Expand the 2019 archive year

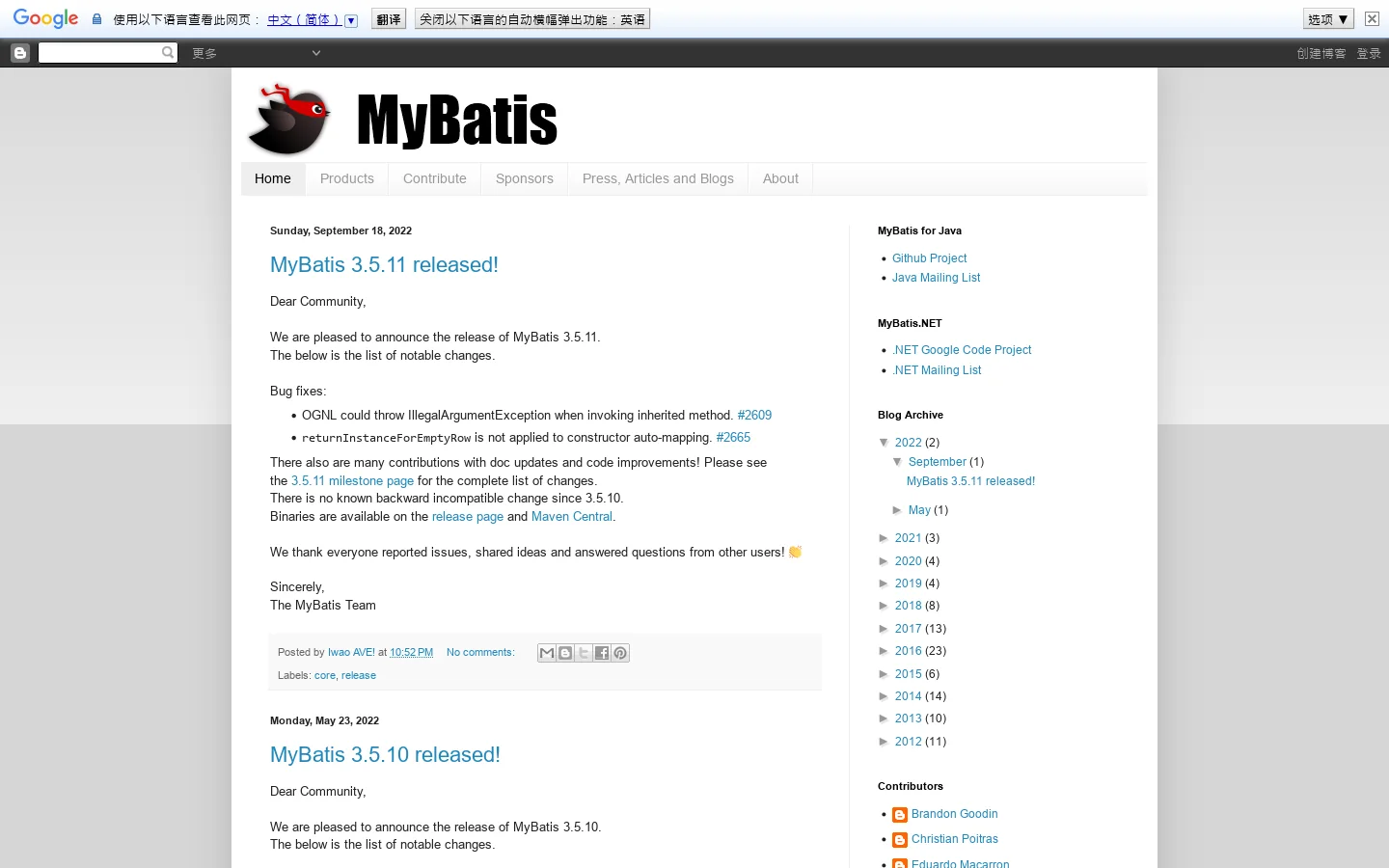pyautogui.click(x=885, y=583)
